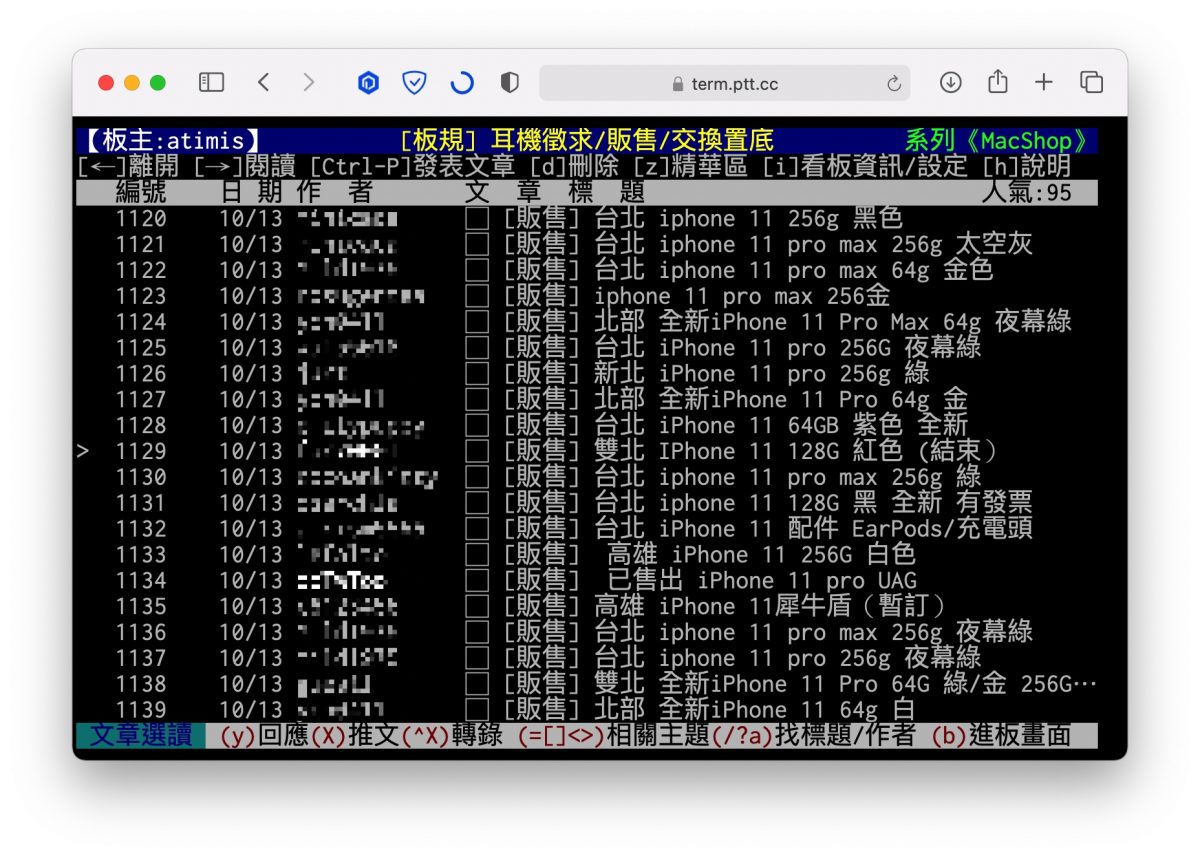The width and height of the screenshot is (1200, 856).
Task: Open the shield checkmark extension
Action: tap(414, 83)
